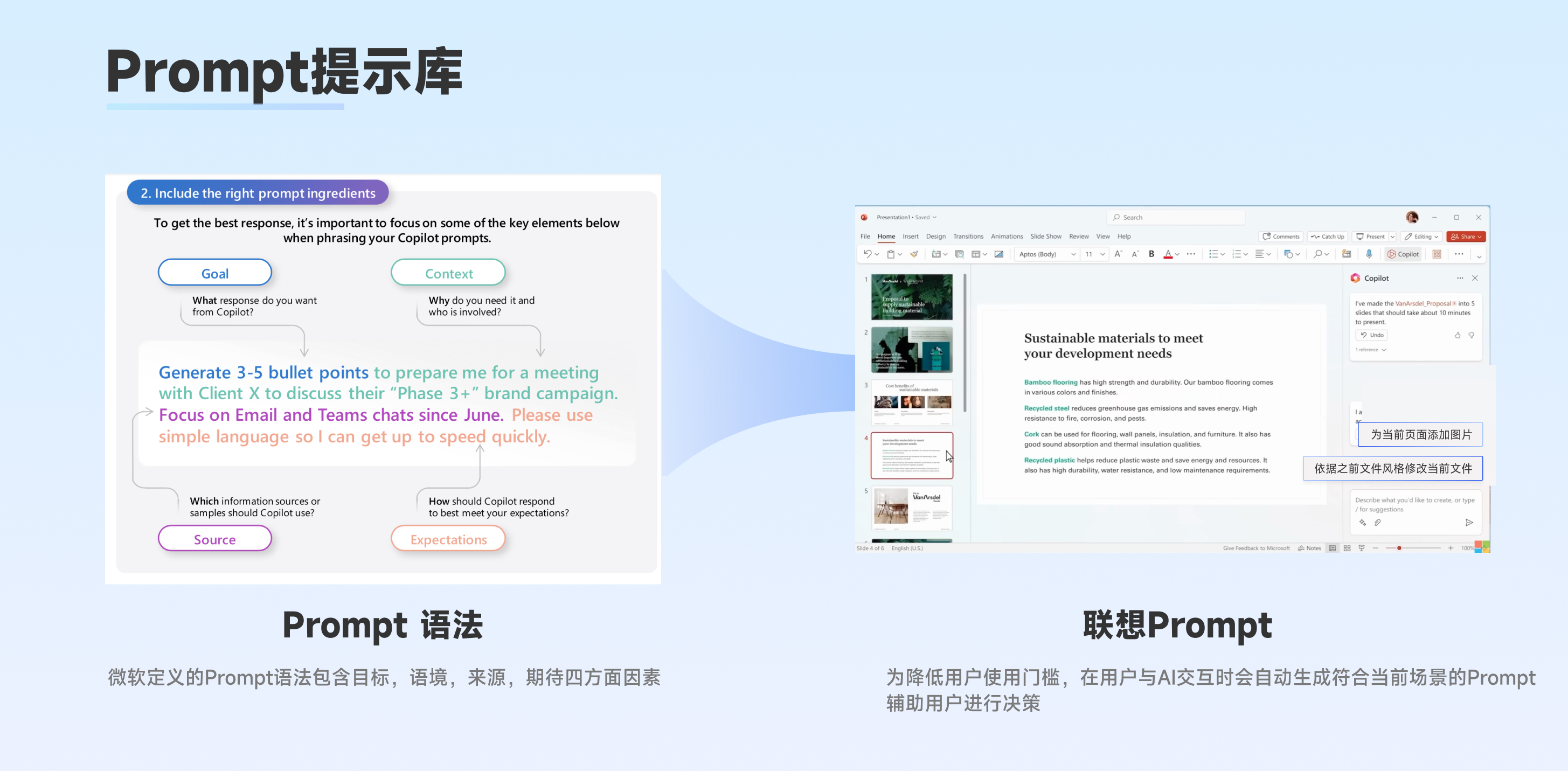
Task: Toggle the Notes button in status bar
Action: tap(1309, 548)
